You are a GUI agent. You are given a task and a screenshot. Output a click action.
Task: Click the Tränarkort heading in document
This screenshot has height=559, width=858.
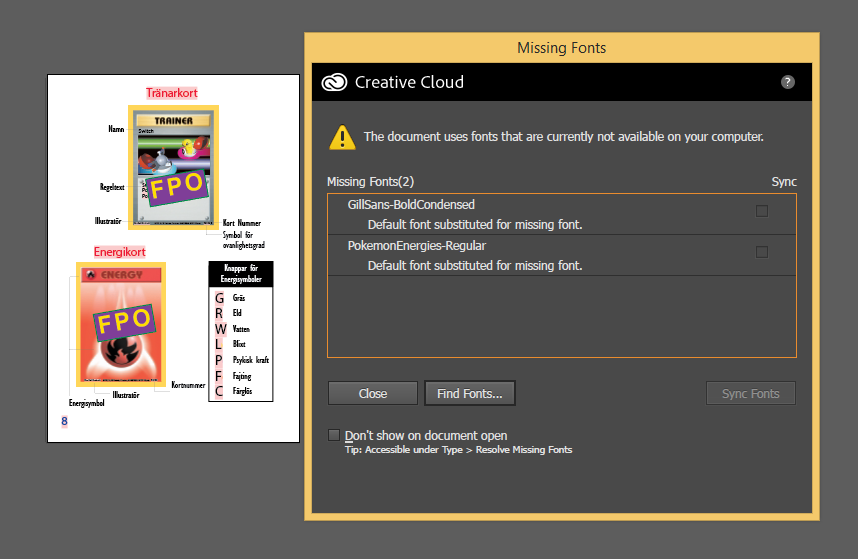(x=172, y=93)
